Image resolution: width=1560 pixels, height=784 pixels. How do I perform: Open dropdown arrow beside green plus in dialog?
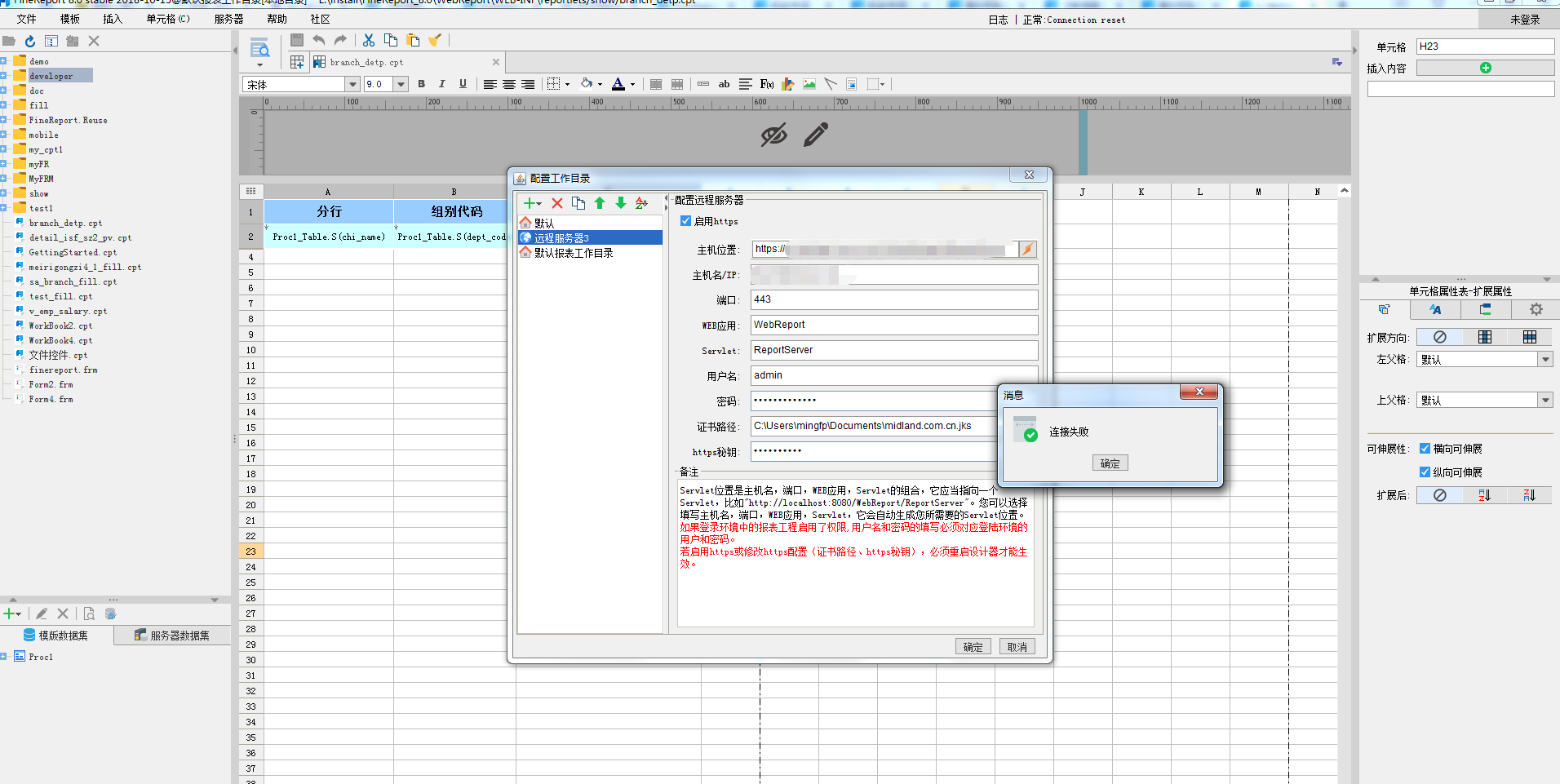point(539,204)
